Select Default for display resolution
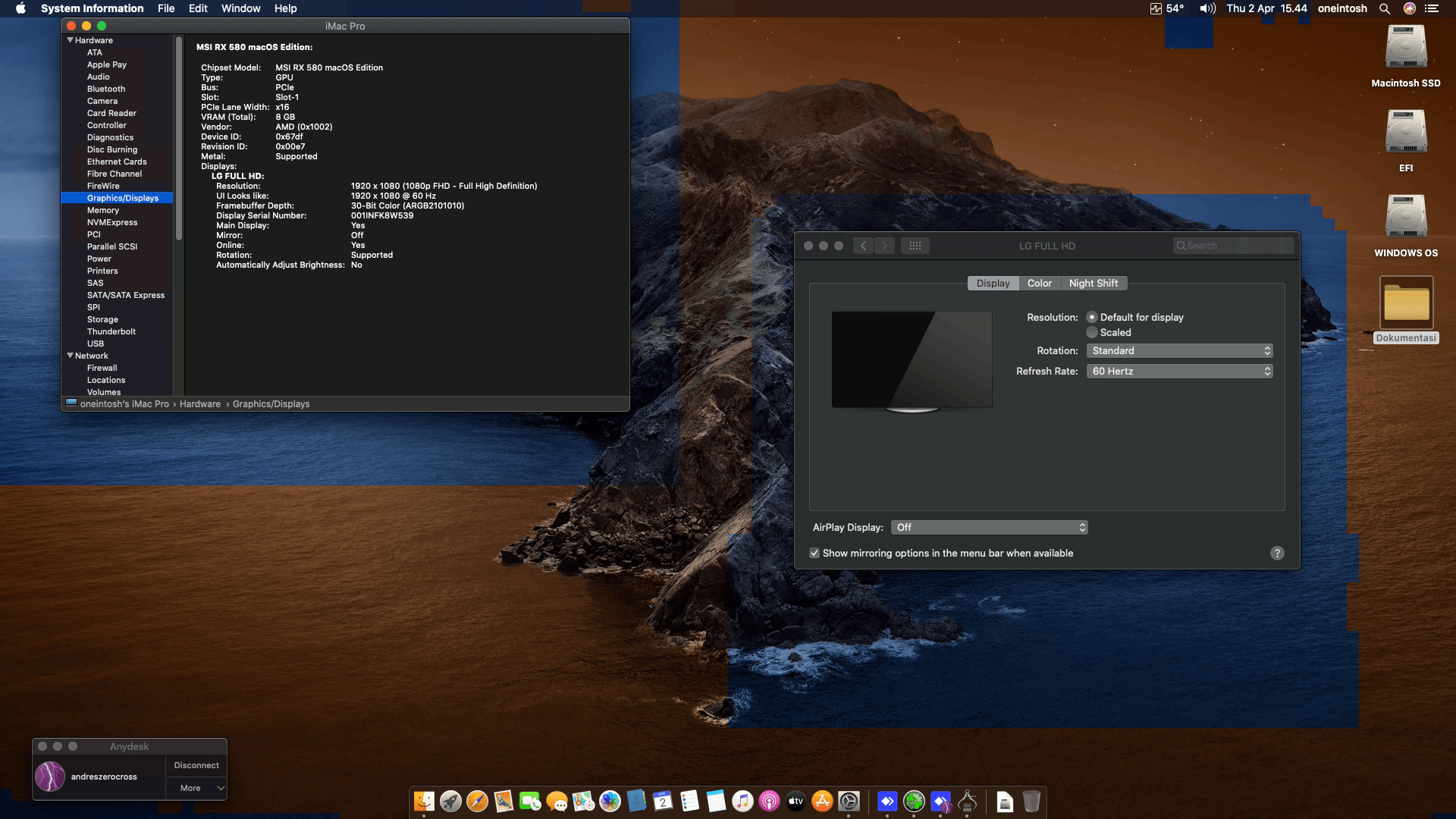Image resolution: width=1456 pixels, height=819 pixels. pyautogui.click(x=1092, y=317)
